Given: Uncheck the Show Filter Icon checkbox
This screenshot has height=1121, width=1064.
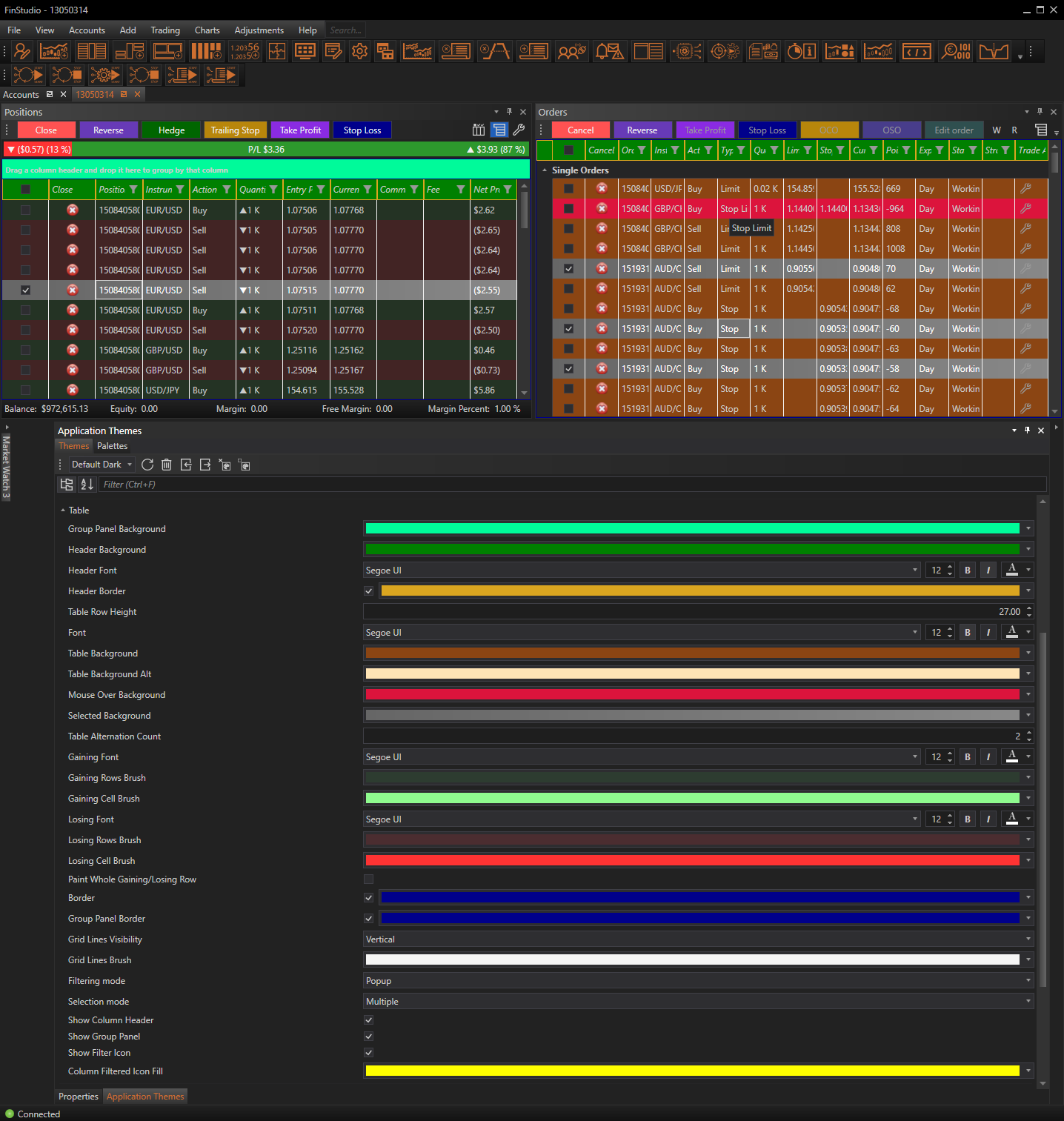Looking at the screenshot, I should [369, 1053].
